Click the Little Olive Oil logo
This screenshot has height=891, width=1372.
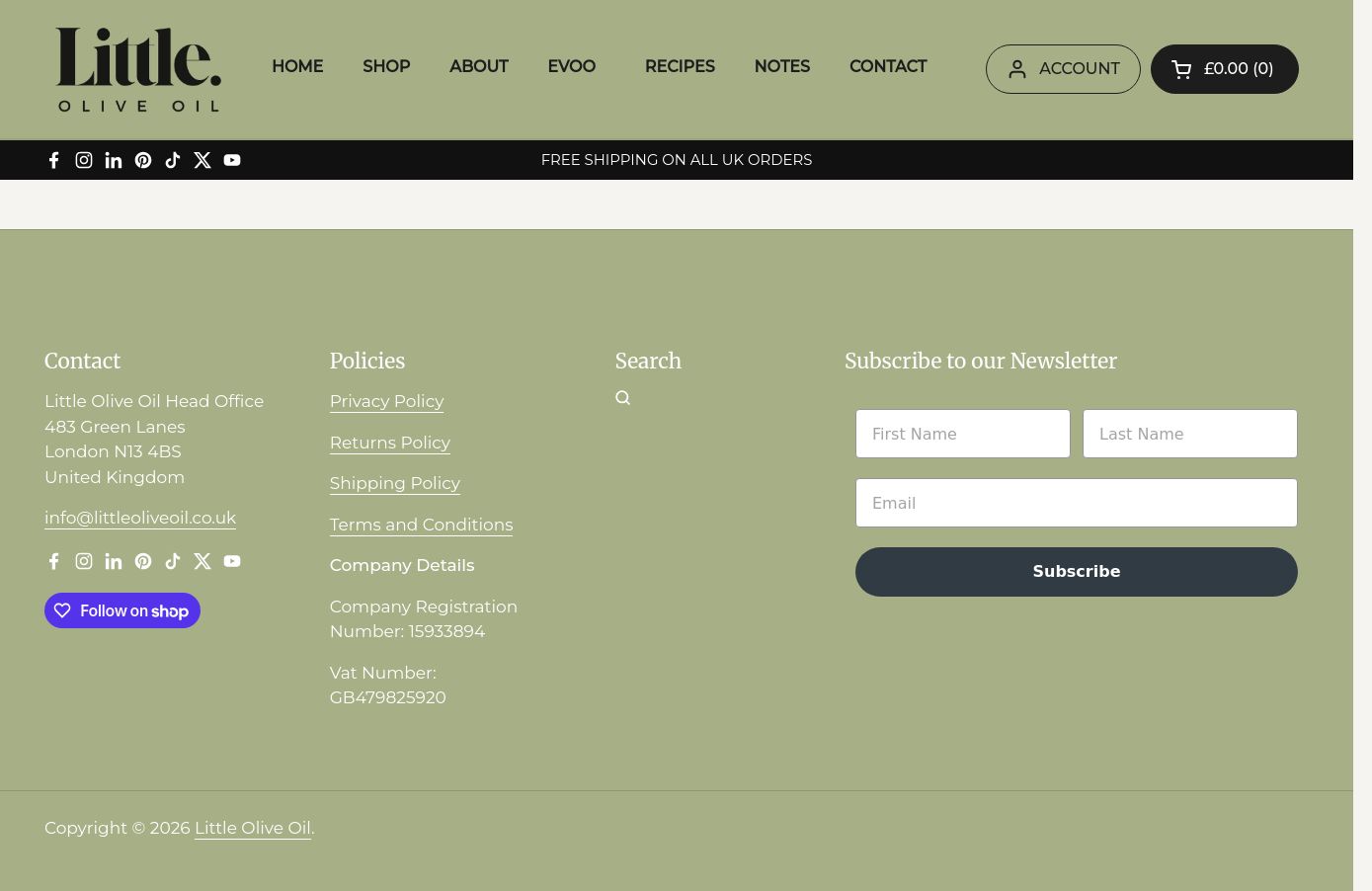[x=138, y=69]
